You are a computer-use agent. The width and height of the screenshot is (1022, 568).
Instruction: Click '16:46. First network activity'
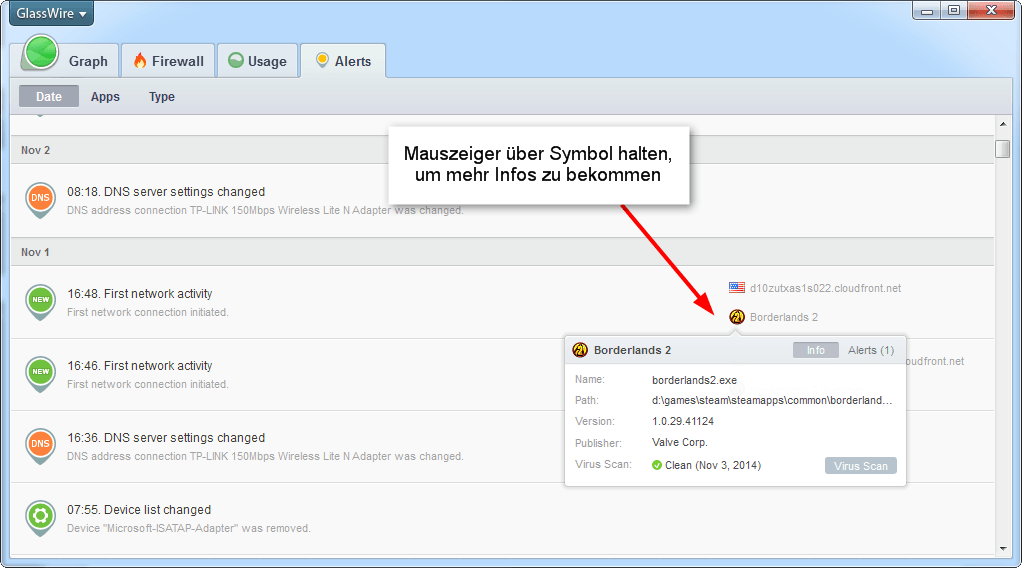coord(139,365)
